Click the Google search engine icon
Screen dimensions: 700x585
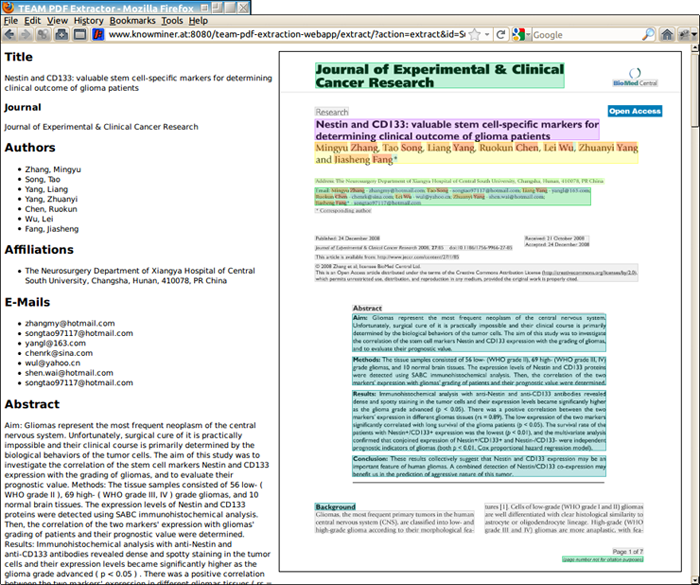pyautogui.click(x=518, y=34)
